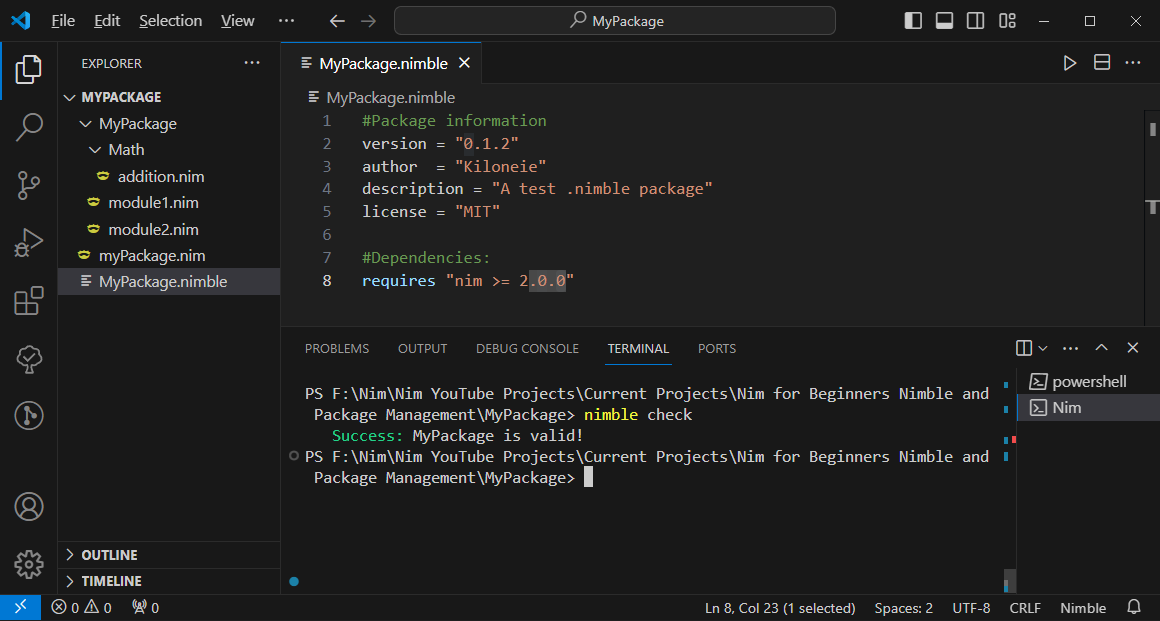Open Run and Debug view icon
Viewport: 1160px width, 621px height.
coord(28,243)
